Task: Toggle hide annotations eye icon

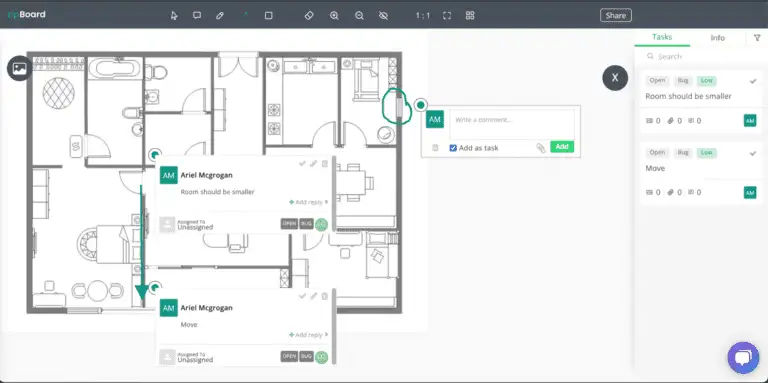Action: 384,16
